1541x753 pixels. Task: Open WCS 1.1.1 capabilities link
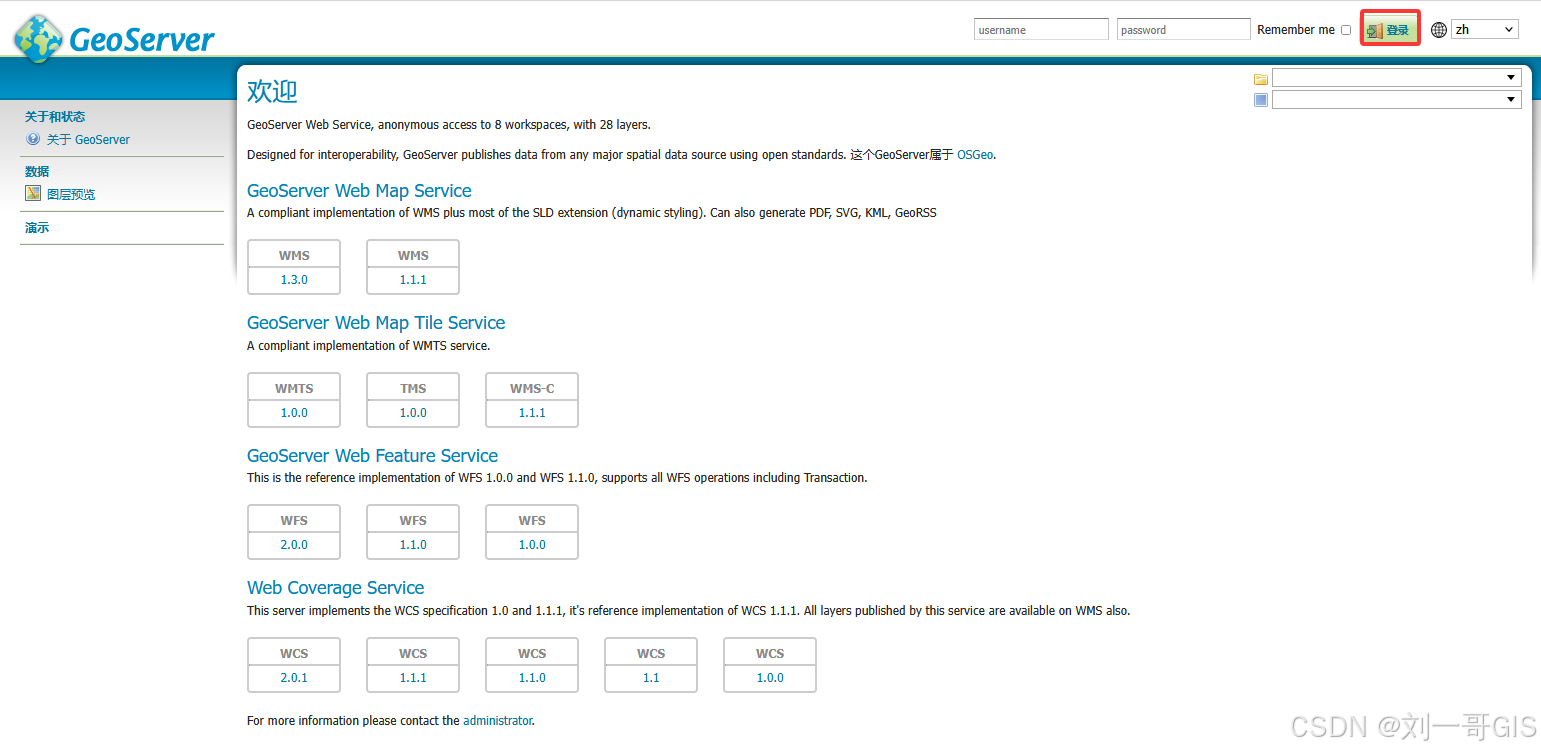coord(413,678)
